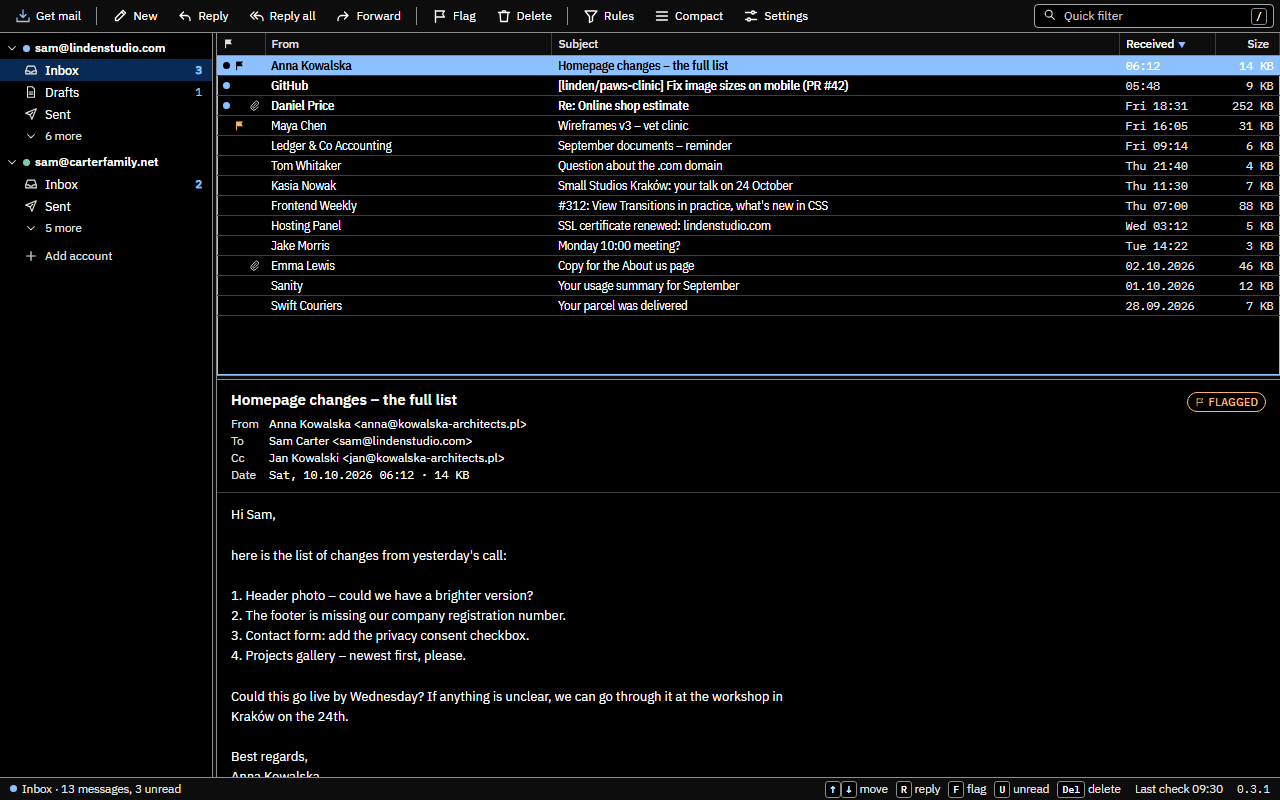
Task: Compose a message with the New button
Action: coord(135,16)
